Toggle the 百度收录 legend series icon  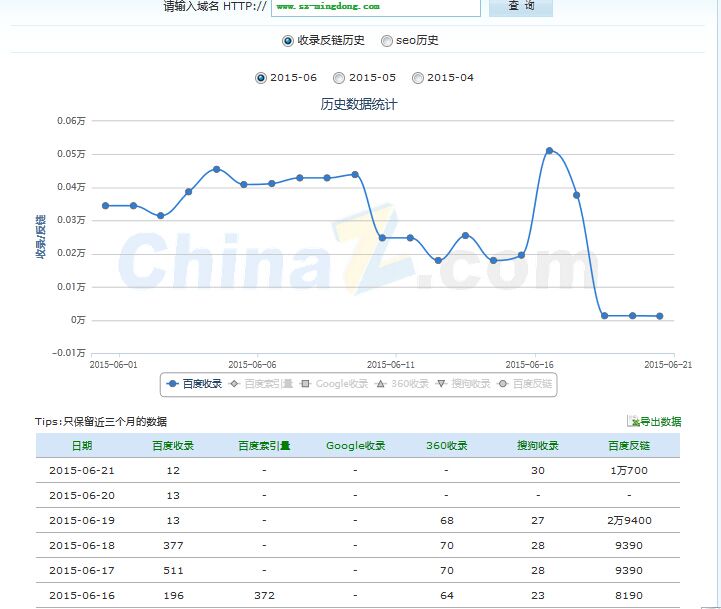point(173,384)
